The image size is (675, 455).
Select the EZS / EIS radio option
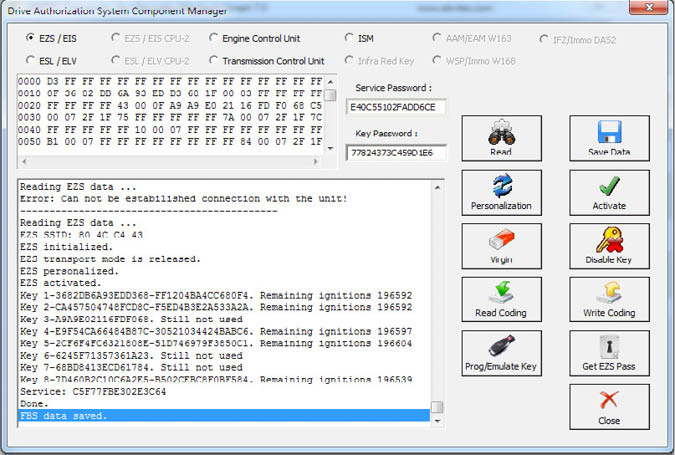pos(31,38)
